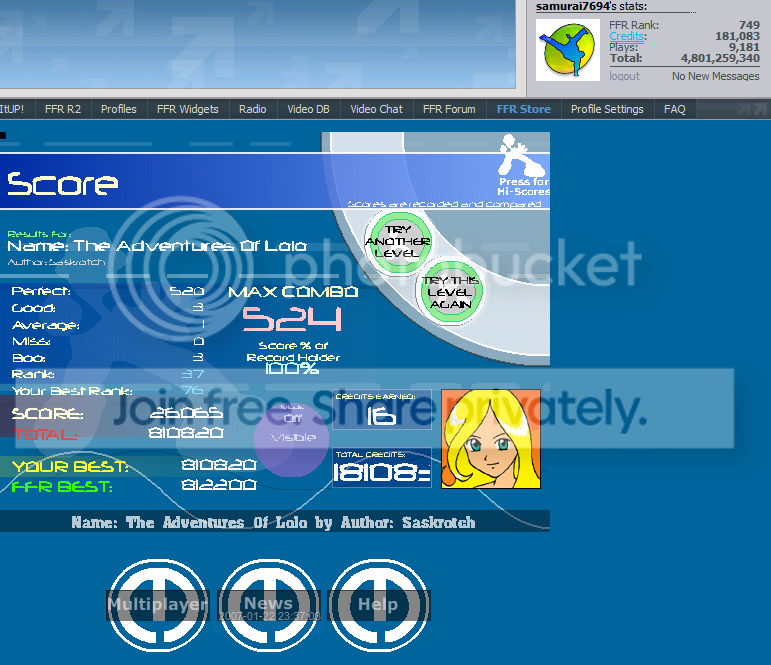Navigate to Video Chat
771x665 pixels.
click(x=376, y=109)
